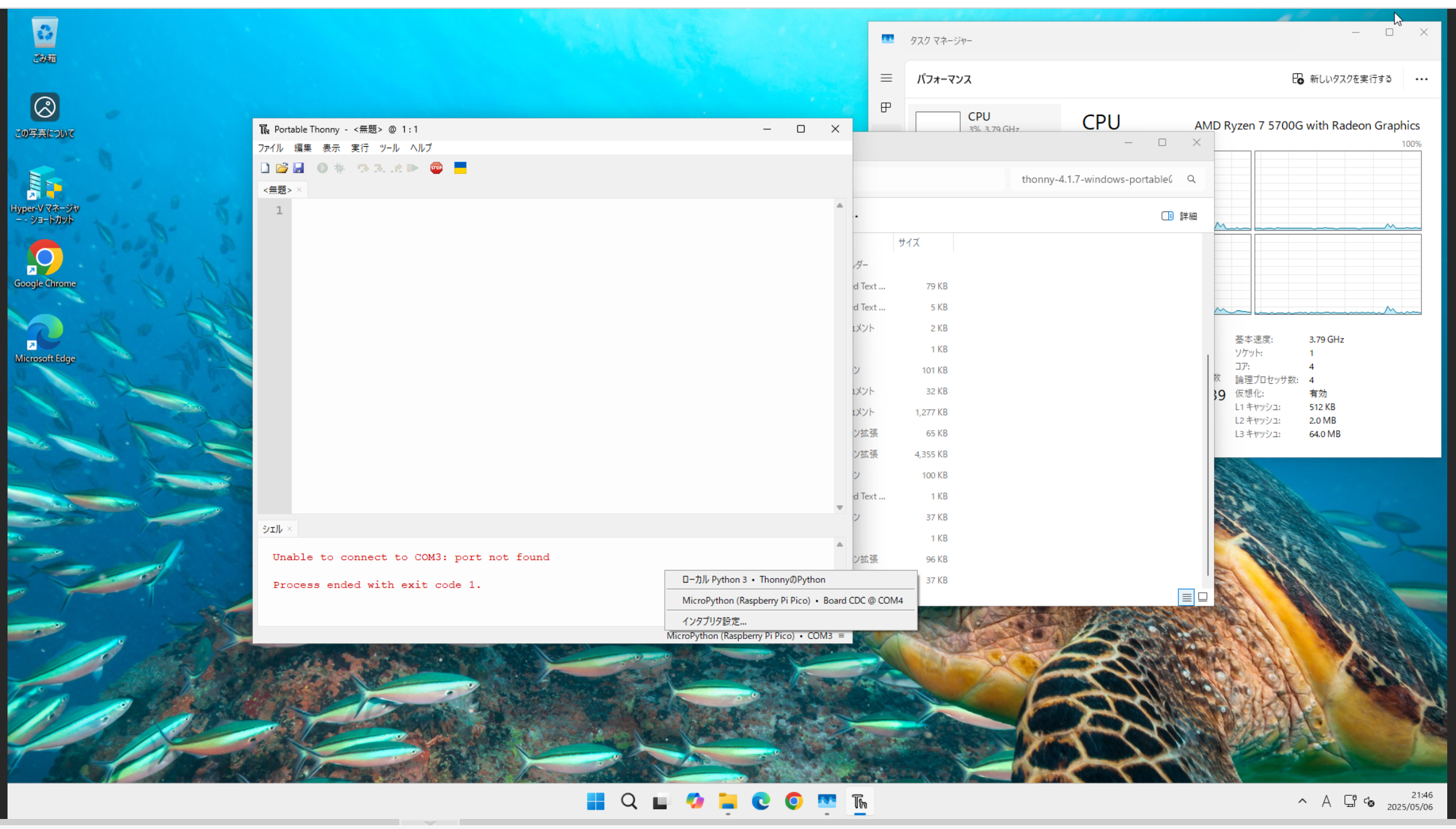1456x829 pixels.
Task: Click the search magnifier in Explorer search box
Action: [1191, 179]
